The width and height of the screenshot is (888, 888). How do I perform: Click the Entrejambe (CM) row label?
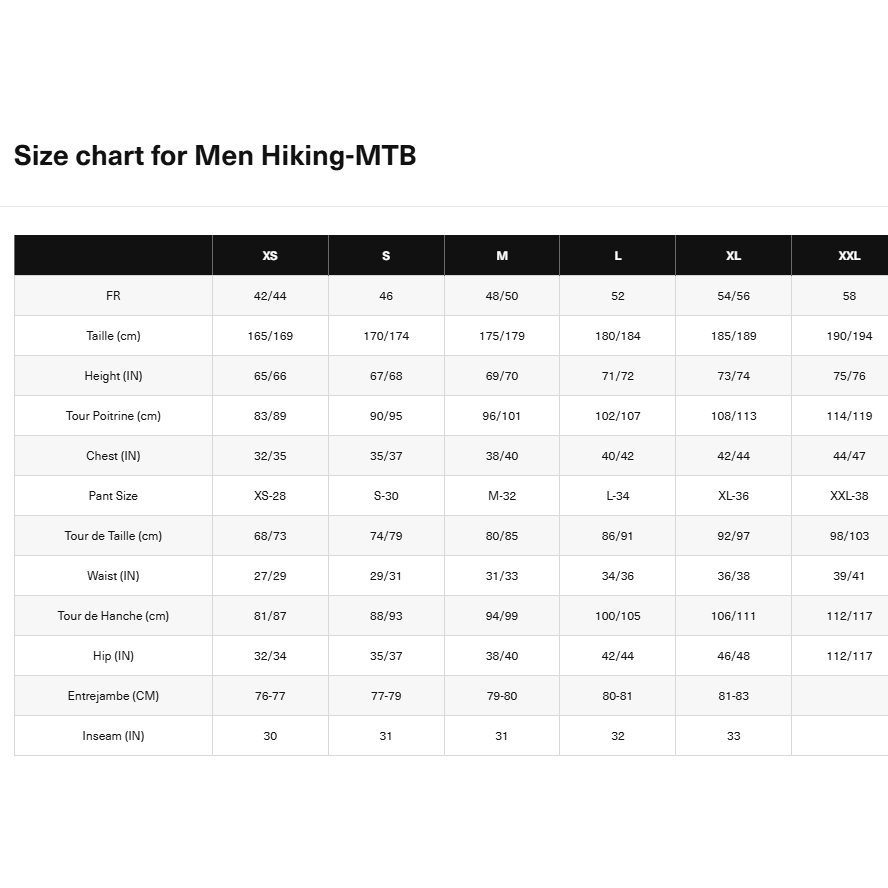113,696
